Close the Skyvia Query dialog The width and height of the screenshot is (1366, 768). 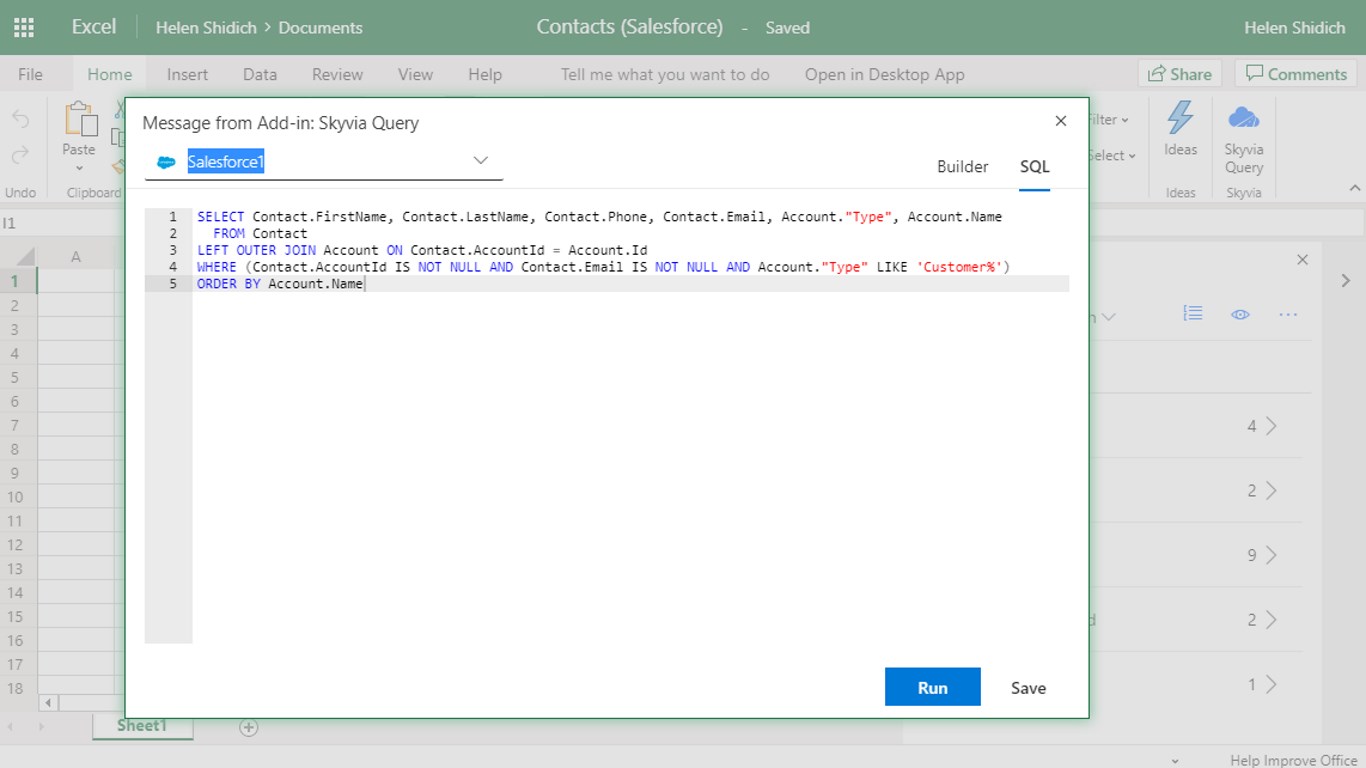tap(1061, 121)
